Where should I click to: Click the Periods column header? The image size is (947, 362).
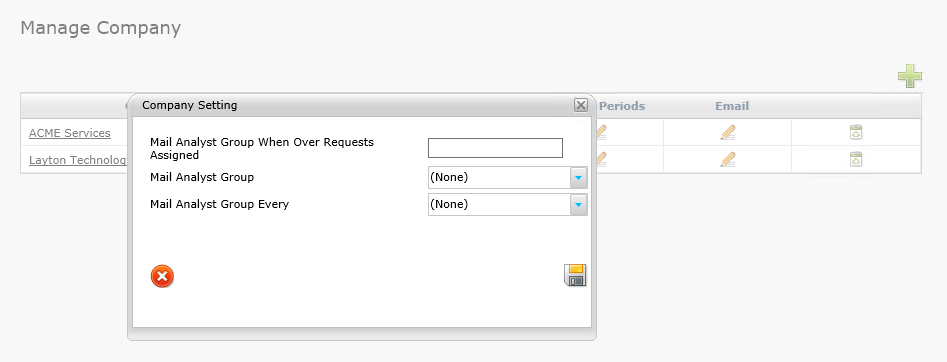point(622,106)
